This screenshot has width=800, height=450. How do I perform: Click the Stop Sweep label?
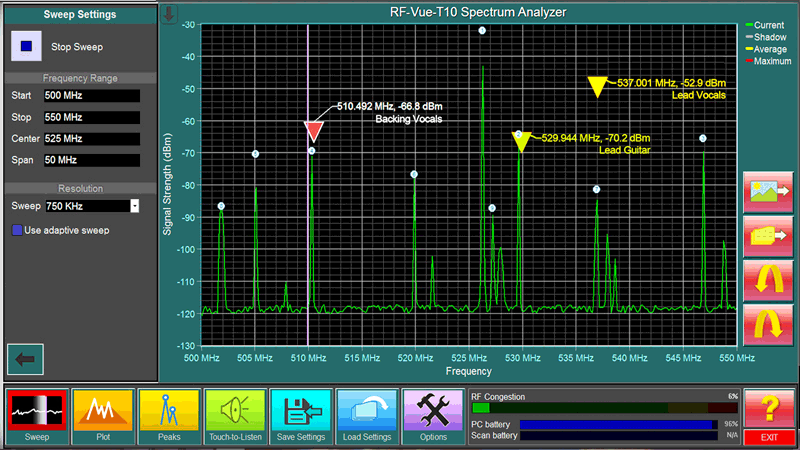pyautogui.click(x=77, y=47)
